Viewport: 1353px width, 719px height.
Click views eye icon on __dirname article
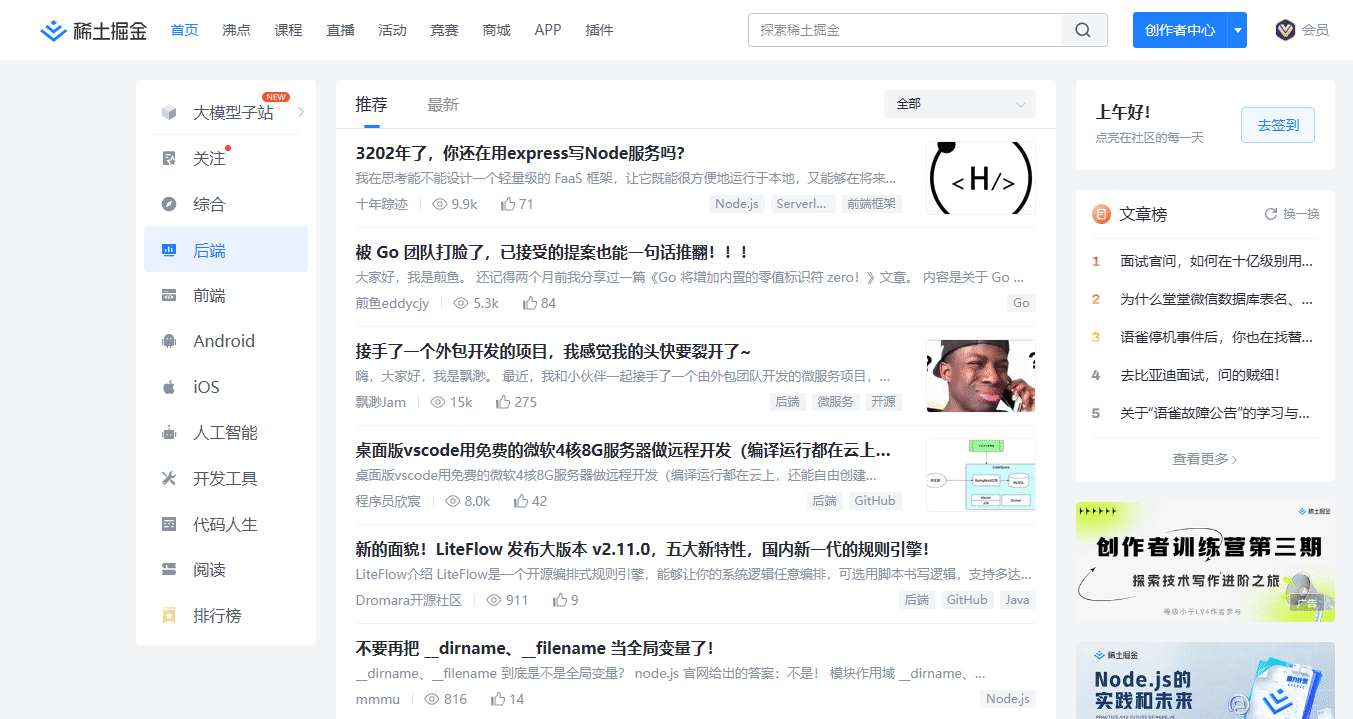pos(432,699)
